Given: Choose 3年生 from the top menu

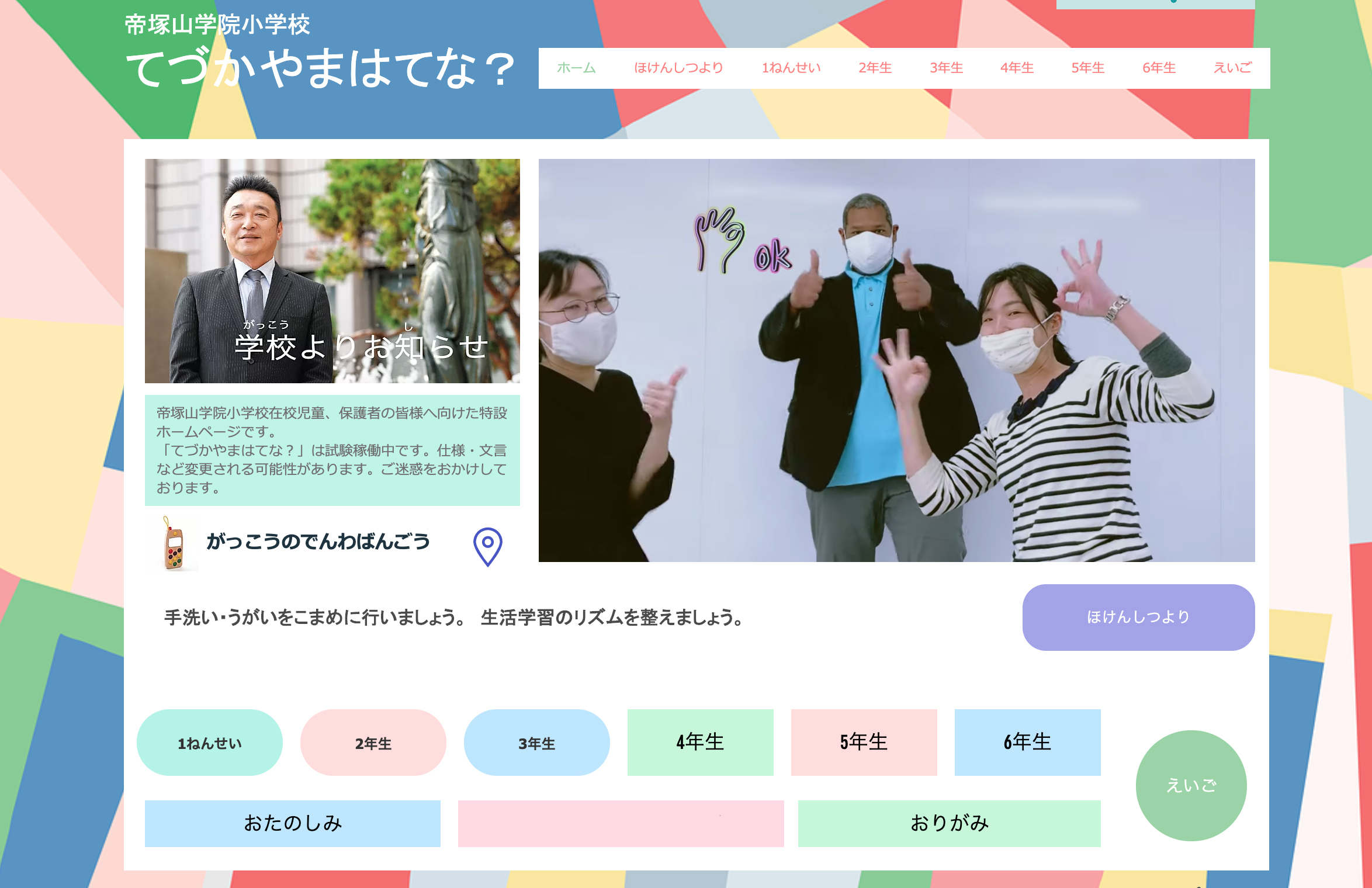Looking at the screenshot, I should (946, 68).
